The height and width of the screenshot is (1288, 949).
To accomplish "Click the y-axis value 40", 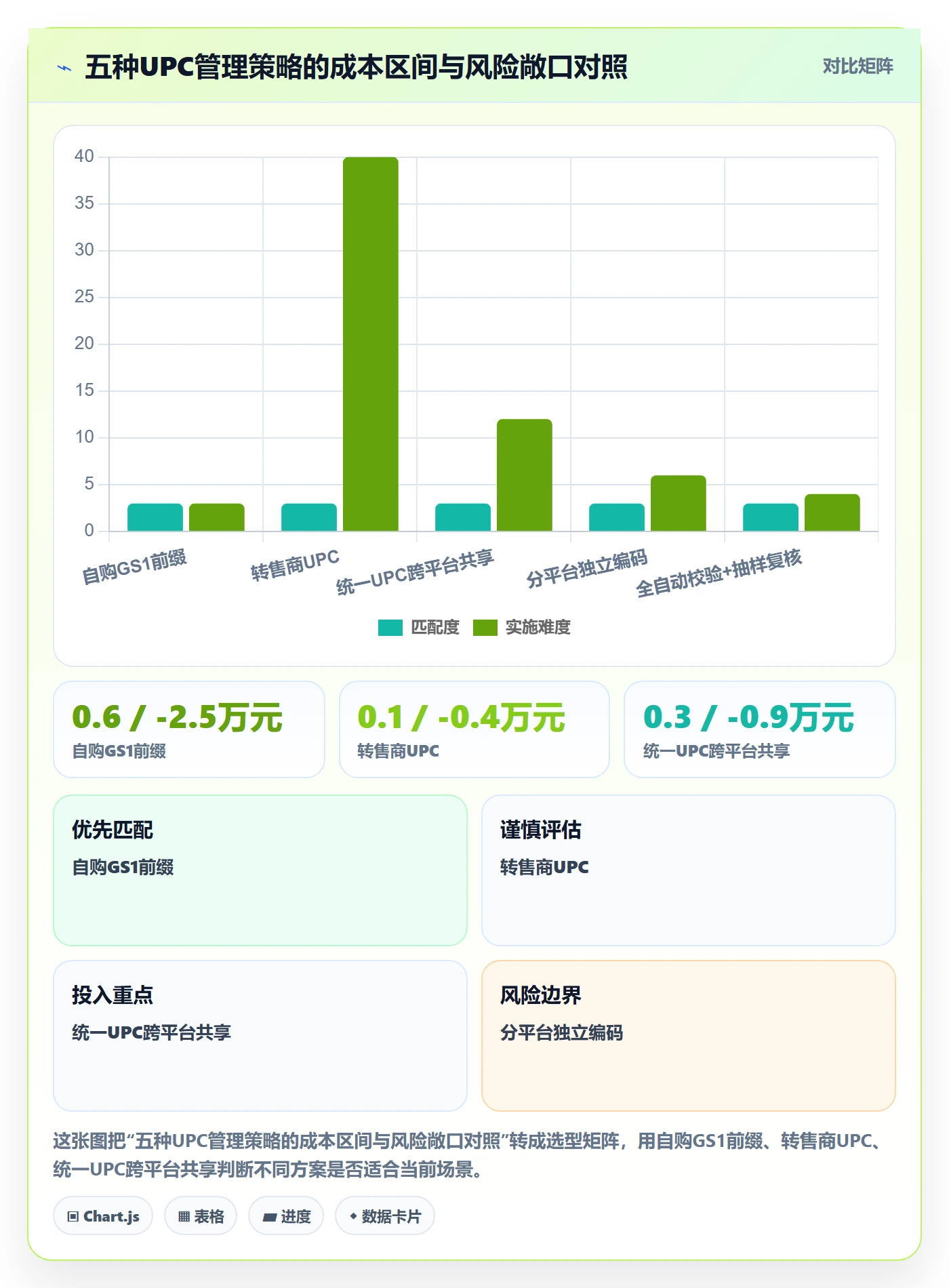I will click(x=84, y=157).
